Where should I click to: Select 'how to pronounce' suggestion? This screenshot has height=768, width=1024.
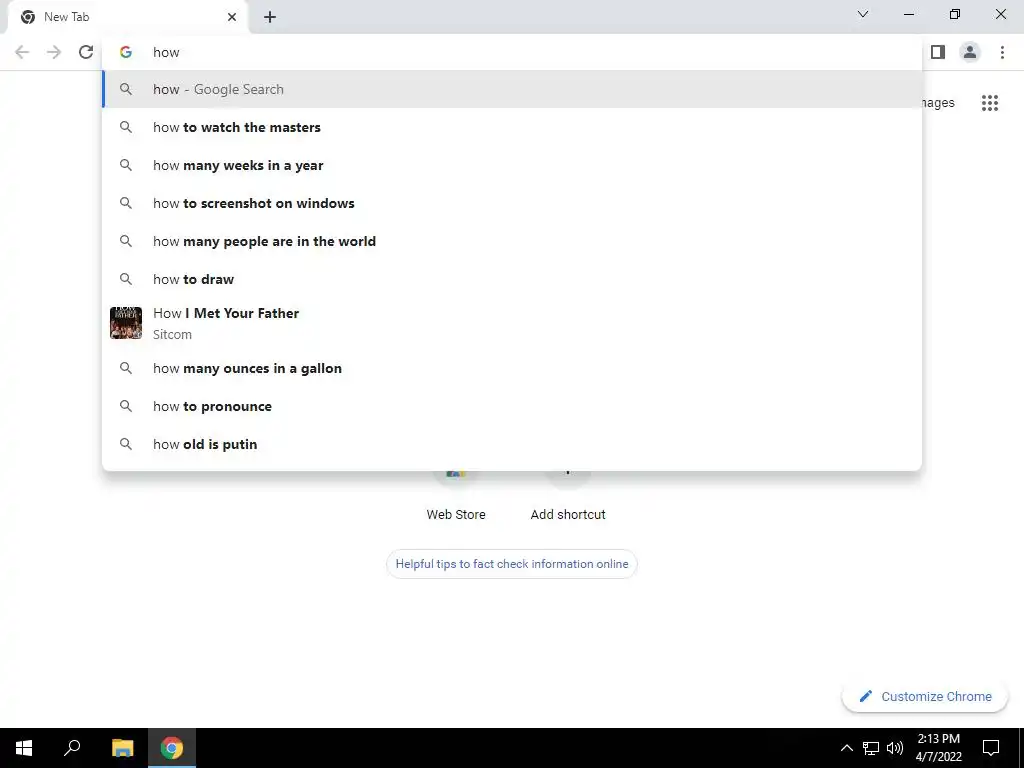512,406
